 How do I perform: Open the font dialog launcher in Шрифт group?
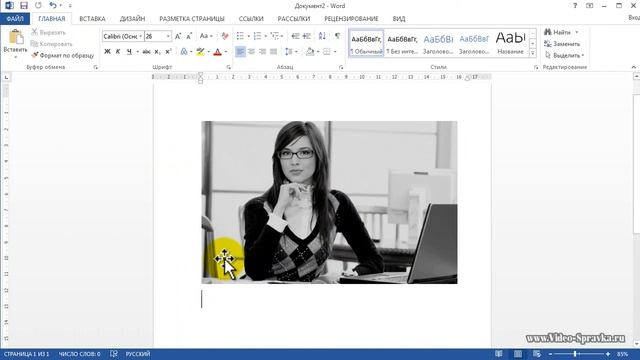tap(228, 67)
